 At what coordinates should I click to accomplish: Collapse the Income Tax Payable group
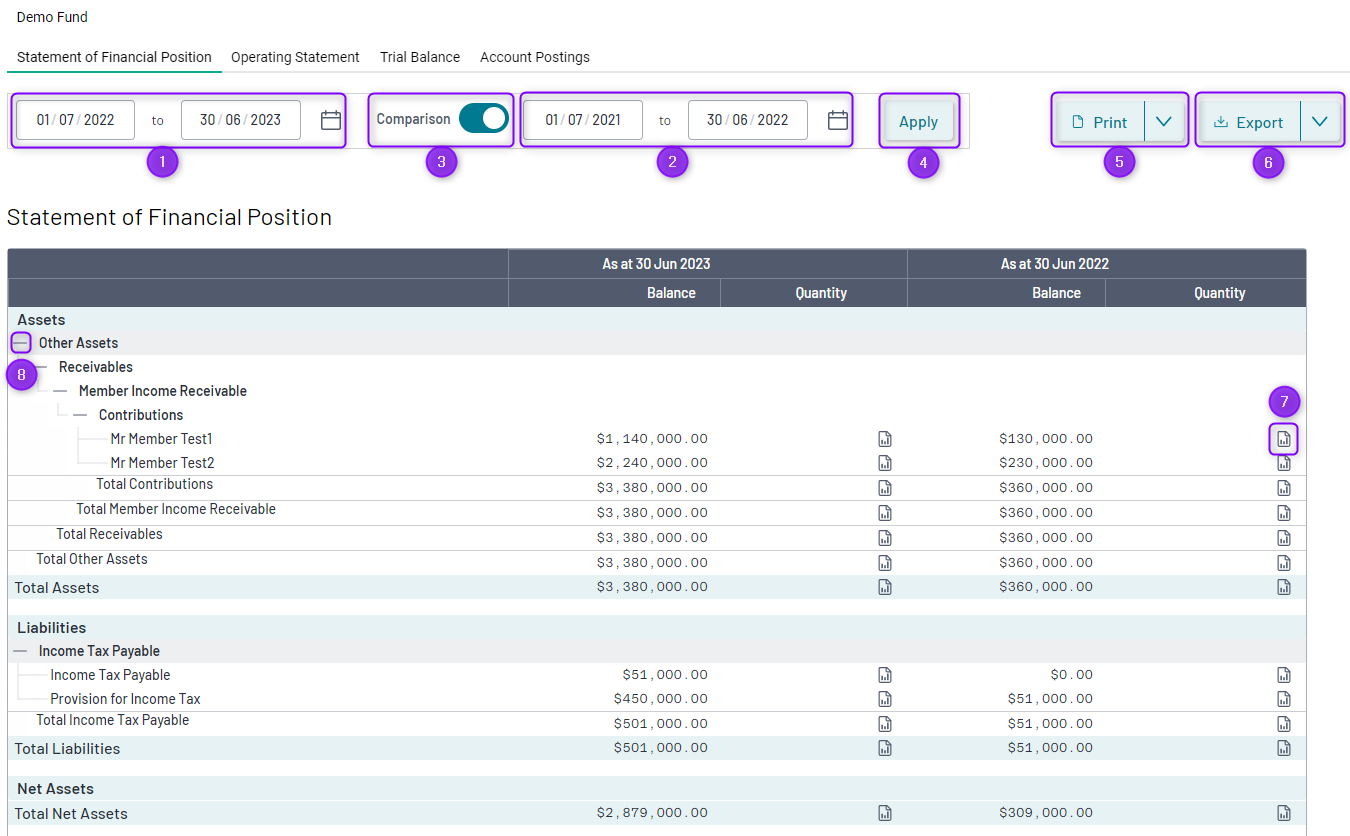[21, 651]
